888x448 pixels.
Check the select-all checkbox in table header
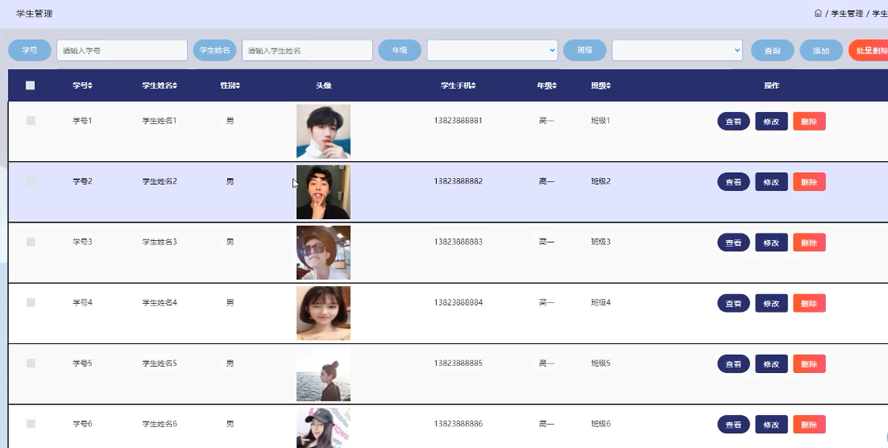pyautogui.click(x=30, y=86)
